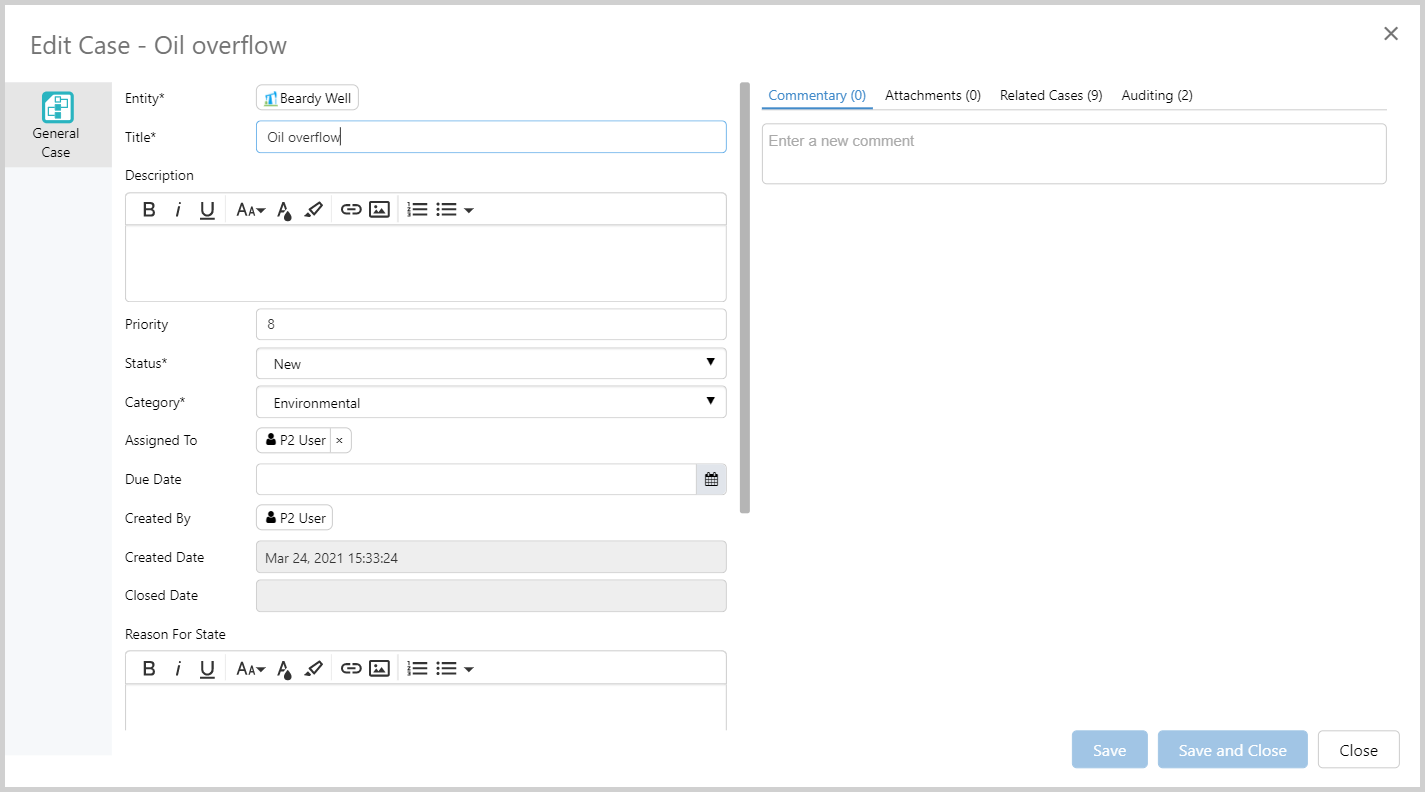
Task: Toggle underline in Reason For State toolbar
Action: coord(207,668)
